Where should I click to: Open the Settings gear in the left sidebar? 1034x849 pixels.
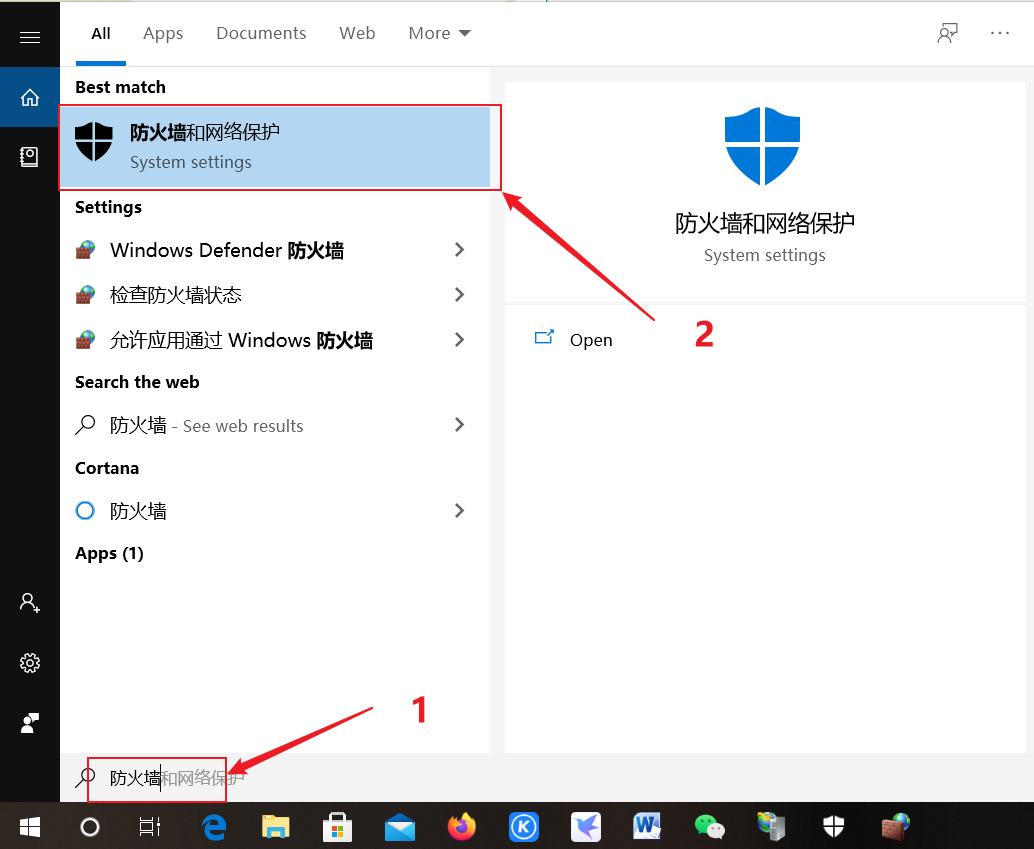[29, 662]
